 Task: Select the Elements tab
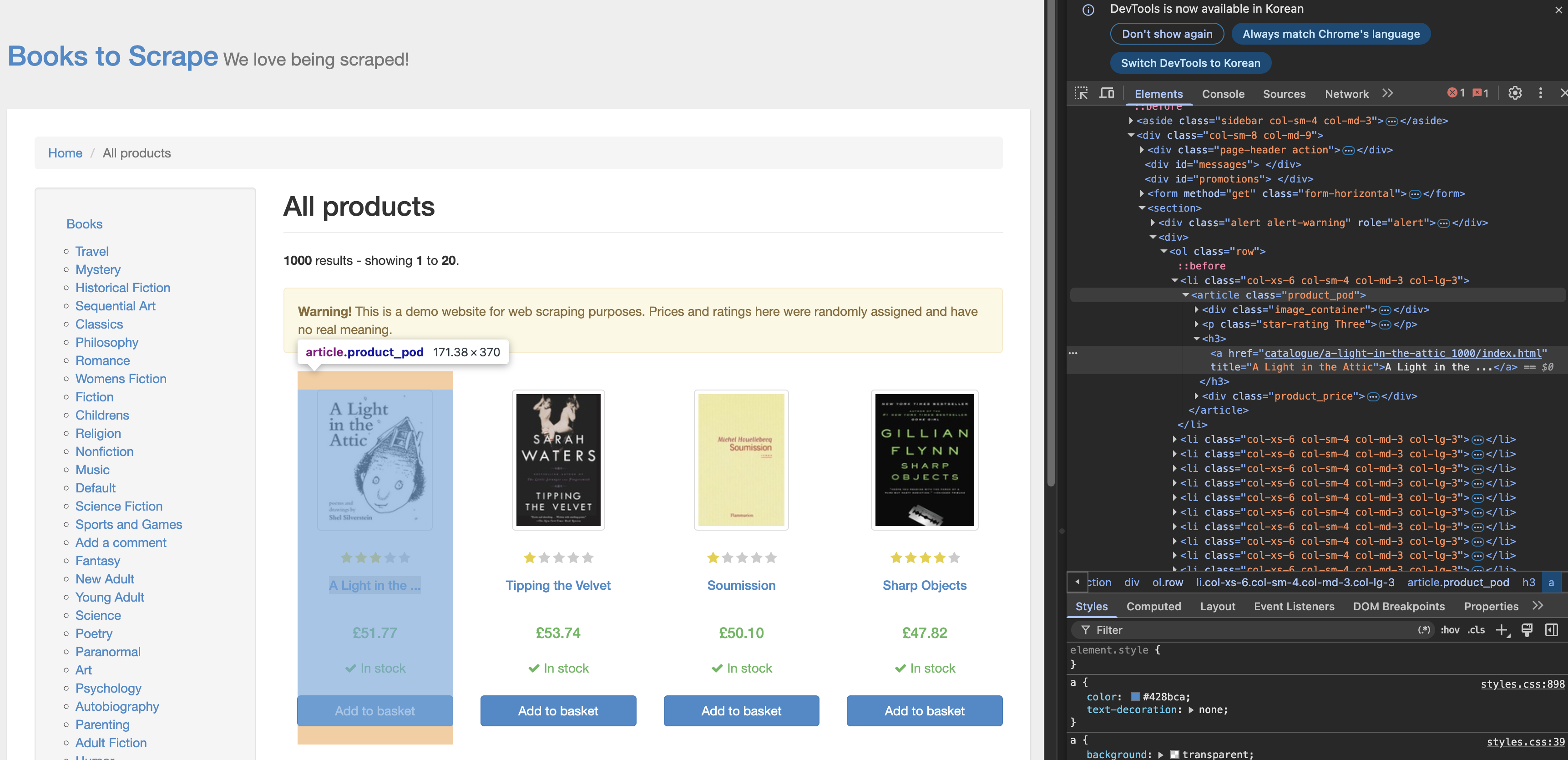[x=1158, y=94]
